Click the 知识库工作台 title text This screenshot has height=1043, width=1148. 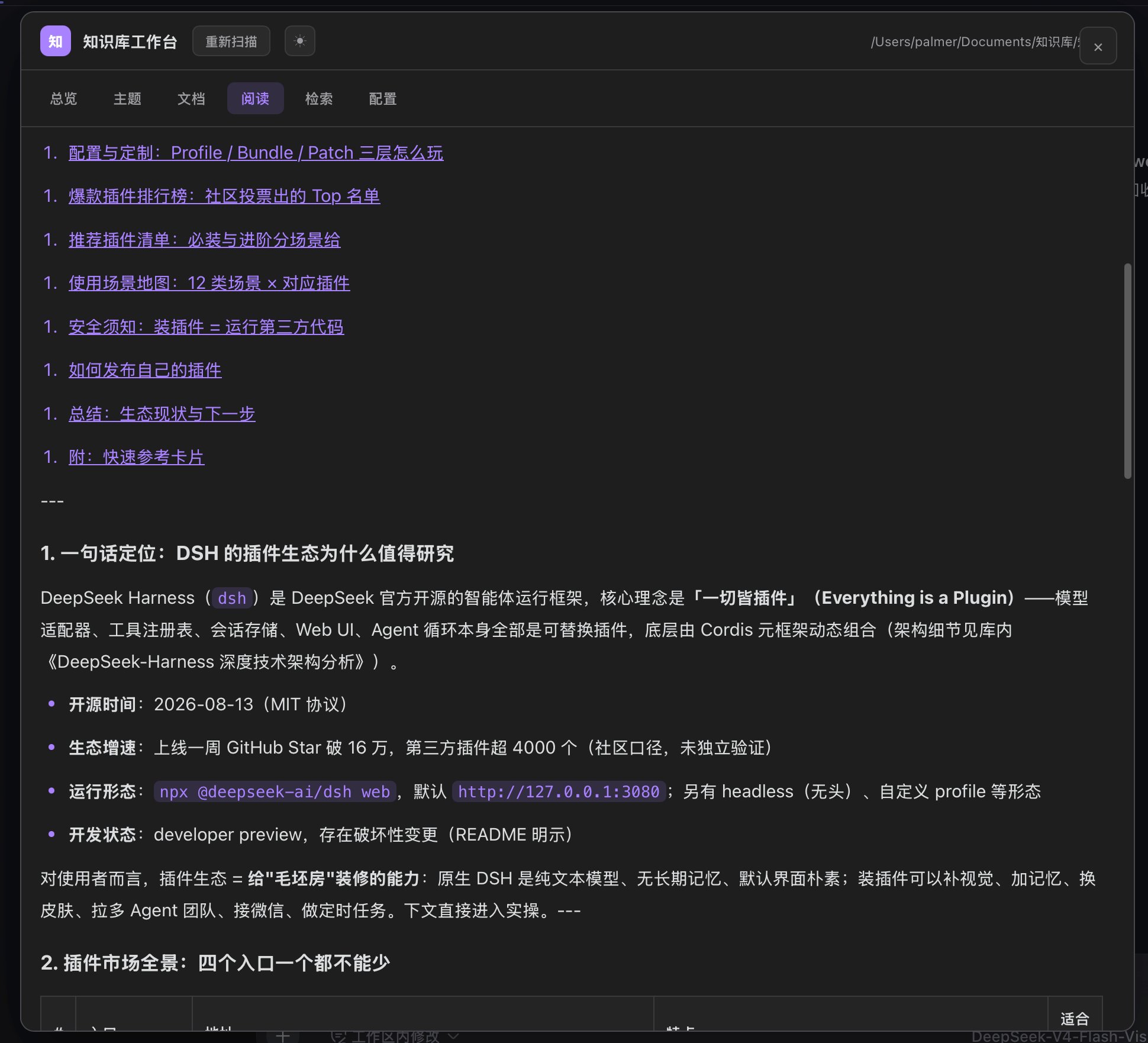point(130,41)
